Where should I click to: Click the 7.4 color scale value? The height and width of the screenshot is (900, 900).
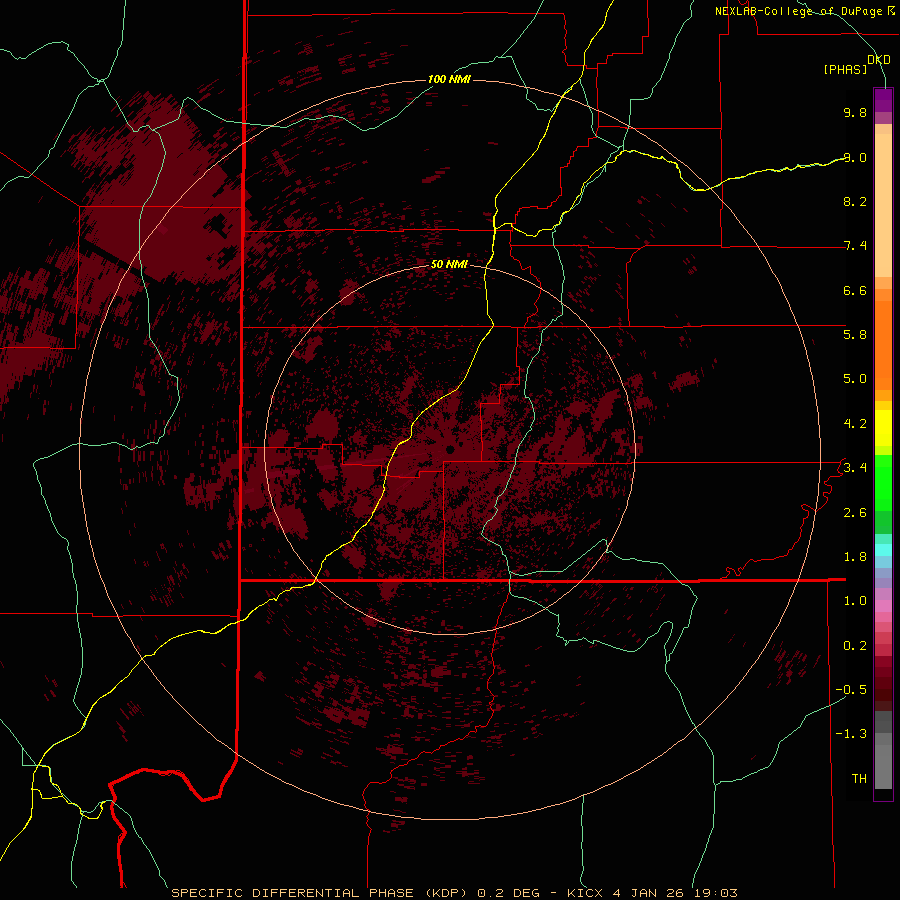[855, 246]
